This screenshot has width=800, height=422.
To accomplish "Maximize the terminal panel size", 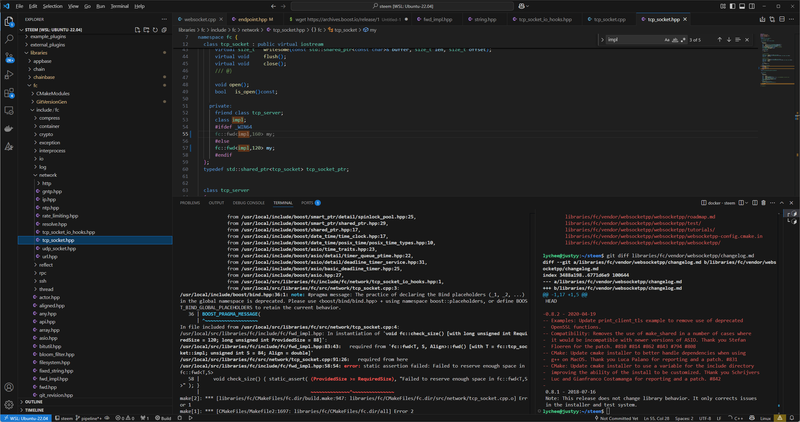I will pos(782,203).
